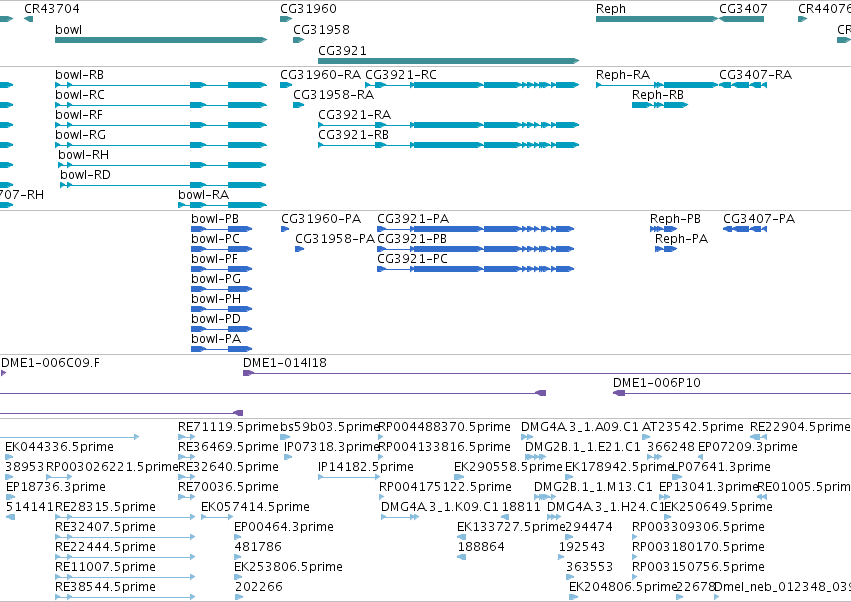
Task: Click the CG31958-RA transcript label
Action: 334,95
